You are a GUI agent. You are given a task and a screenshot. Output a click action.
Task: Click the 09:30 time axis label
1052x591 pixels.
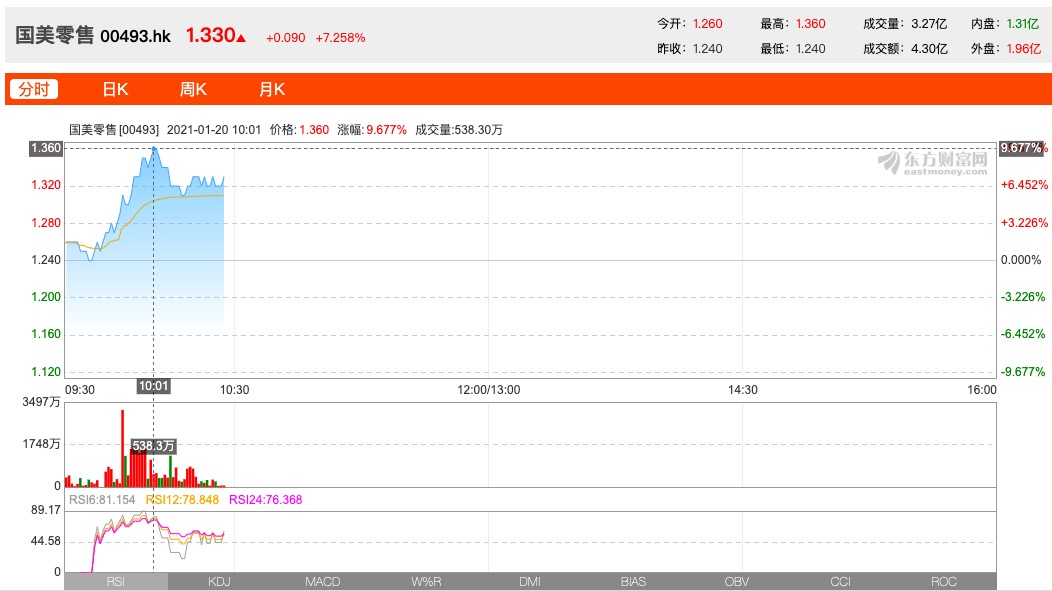click(80, 390)
